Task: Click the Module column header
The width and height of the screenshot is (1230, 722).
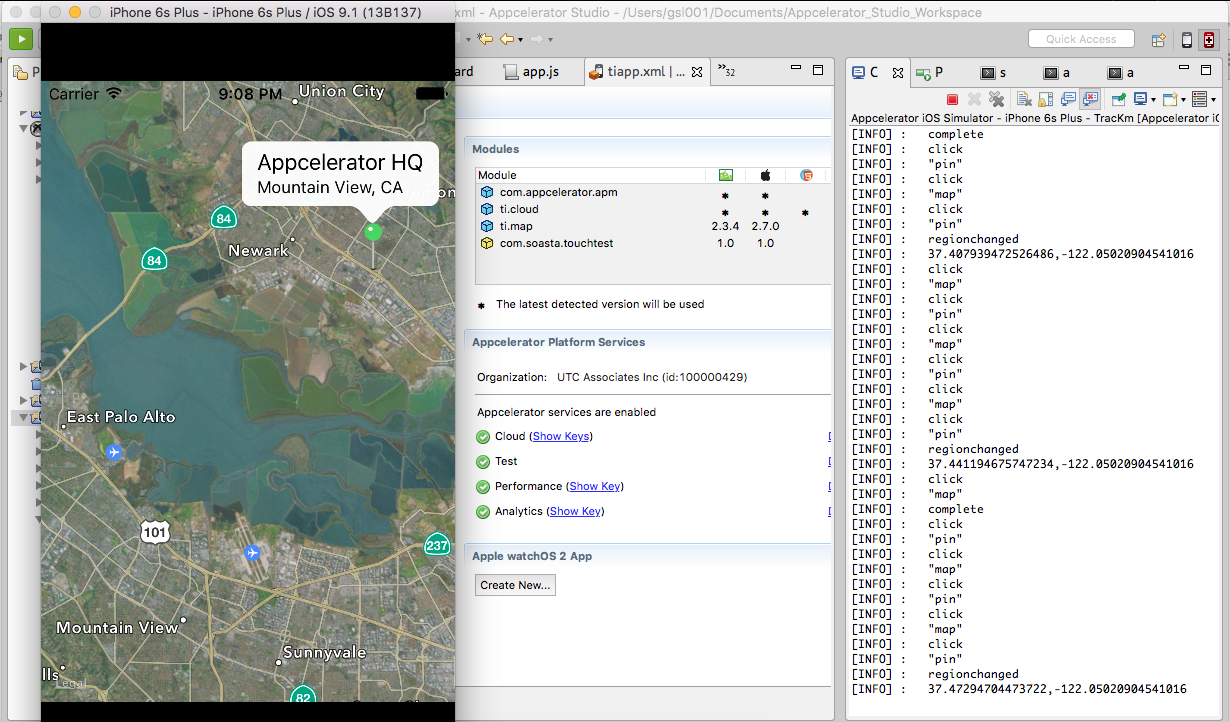Action: coord(590,175)
